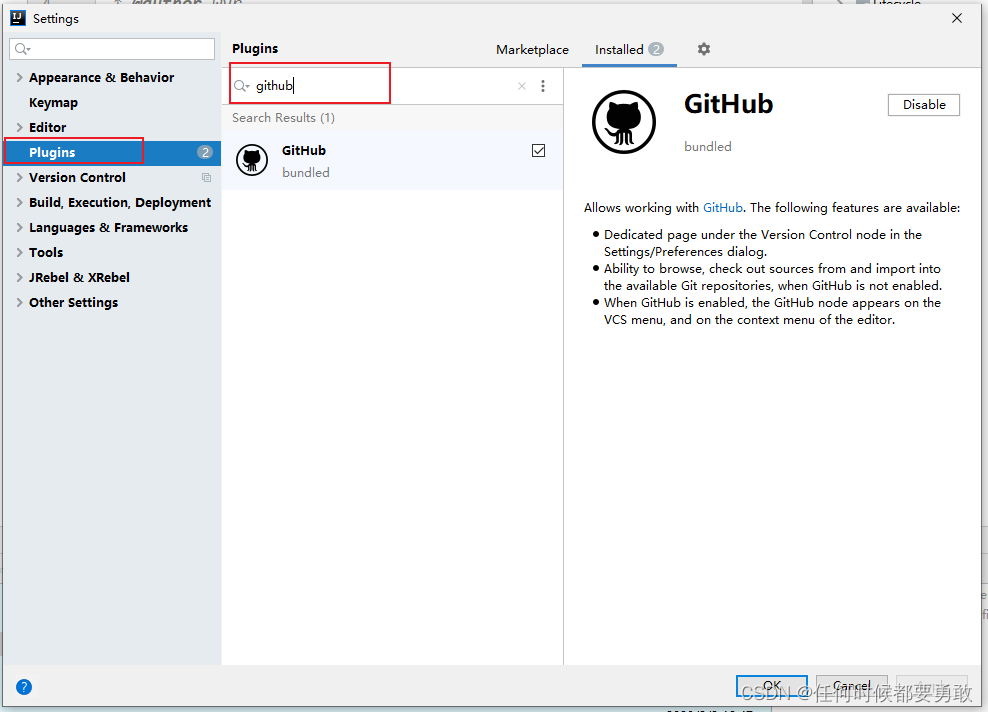Screen dimensions: 988x712
Task: Click the plugin search magnifier dropdown icon
Action: coord(242,86)
